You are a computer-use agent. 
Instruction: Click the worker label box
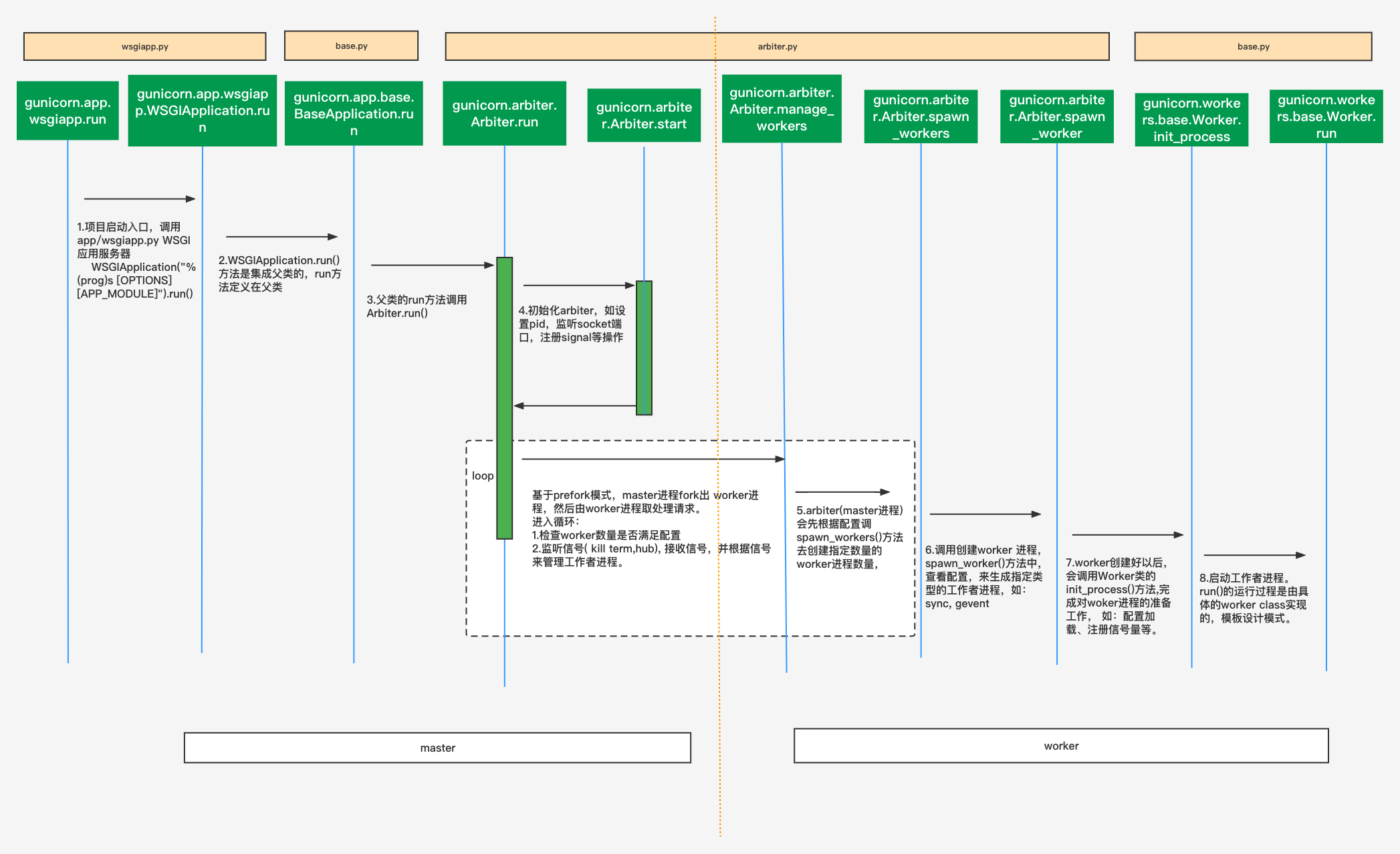(1060, 746)
